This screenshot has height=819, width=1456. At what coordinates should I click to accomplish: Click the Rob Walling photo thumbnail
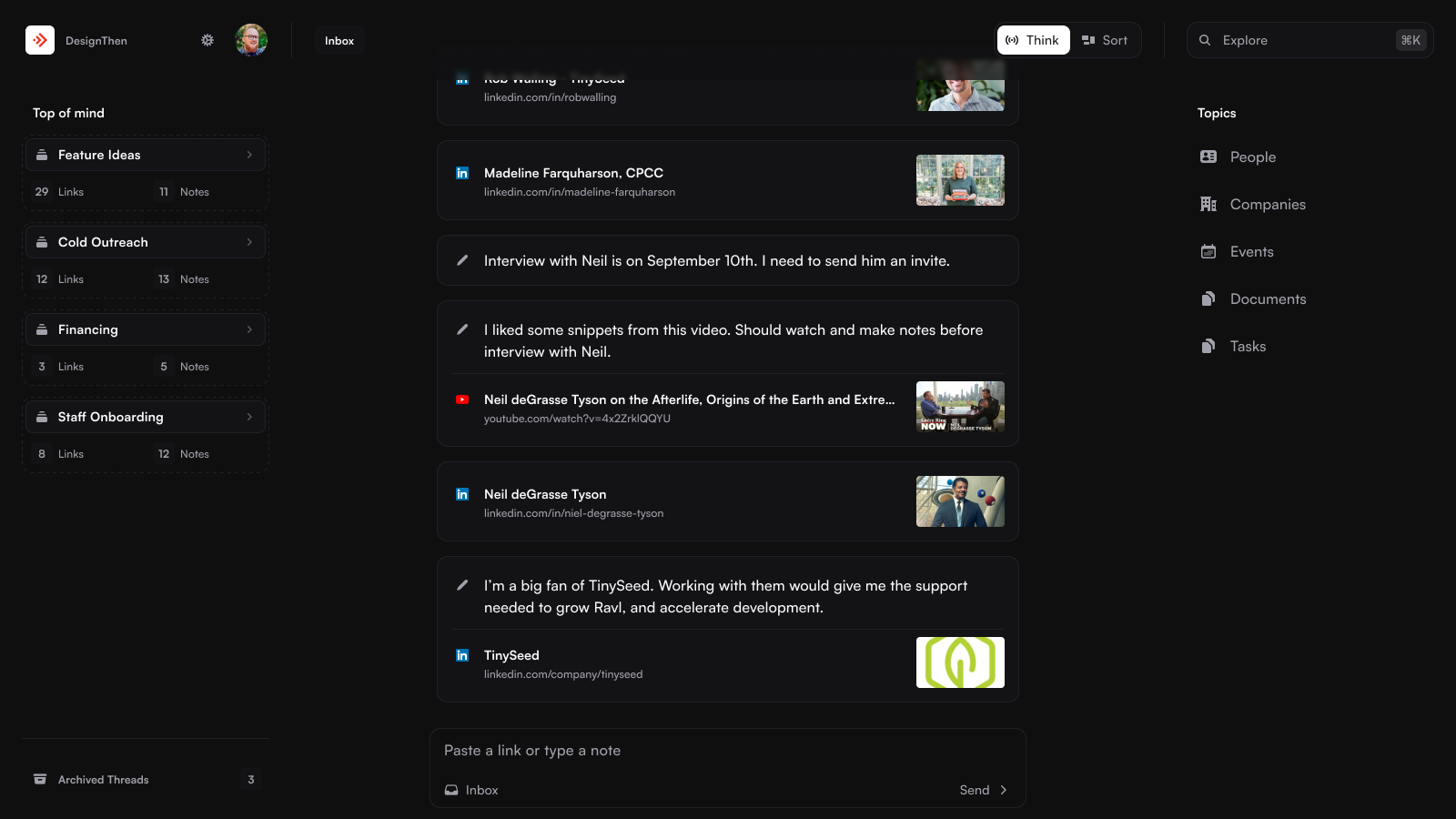click(960, 86)
